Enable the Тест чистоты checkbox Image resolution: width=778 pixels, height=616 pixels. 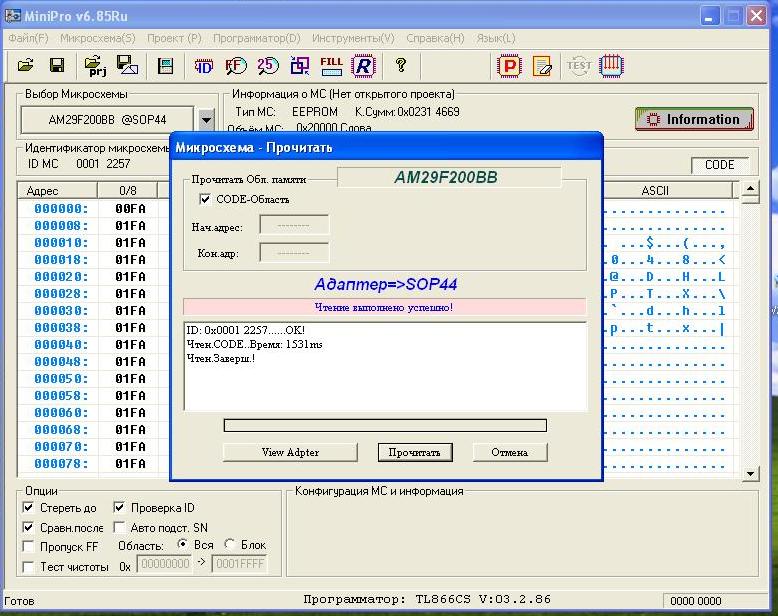[28, 566]
